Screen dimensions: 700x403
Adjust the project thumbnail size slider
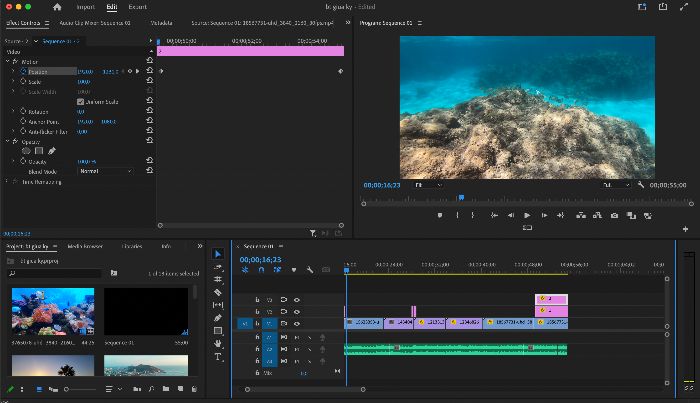(x=80, y=389)
